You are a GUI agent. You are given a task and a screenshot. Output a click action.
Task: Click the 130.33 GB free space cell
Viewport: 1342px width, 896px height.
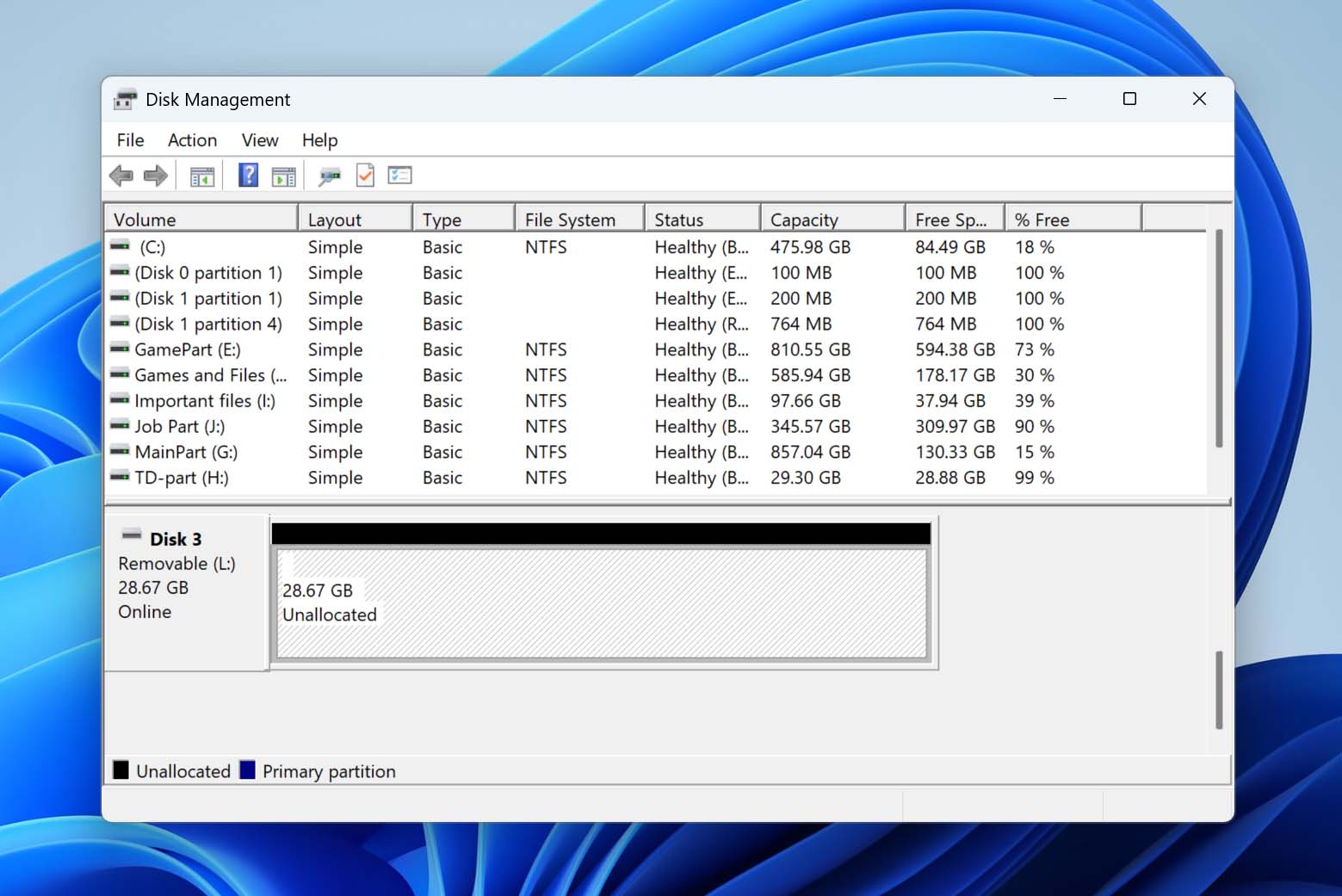point(955,452)
